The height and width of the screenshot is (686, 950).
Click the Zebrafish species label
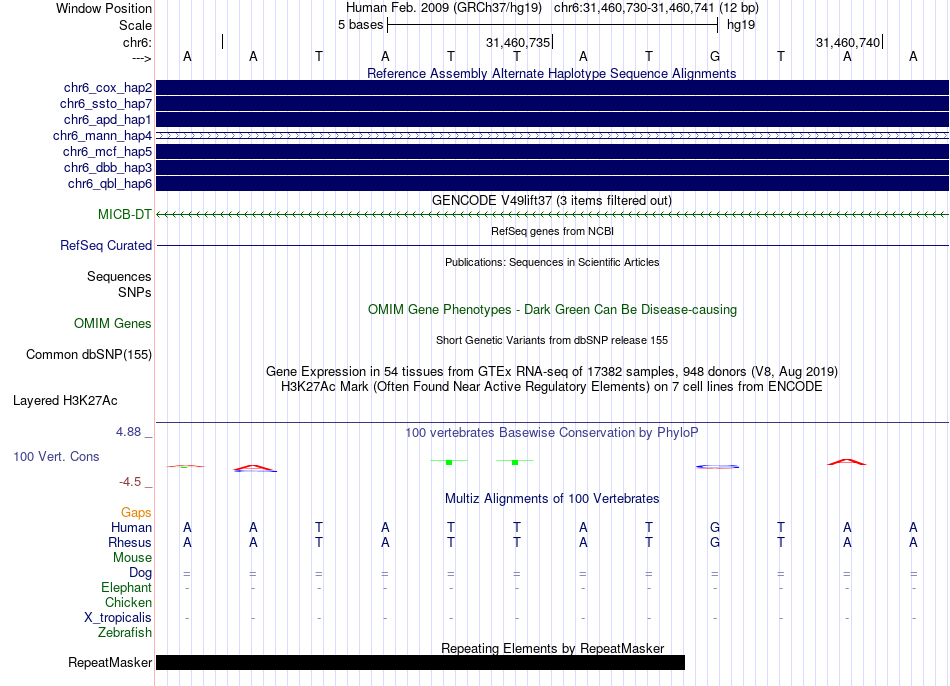click(125, 632)
